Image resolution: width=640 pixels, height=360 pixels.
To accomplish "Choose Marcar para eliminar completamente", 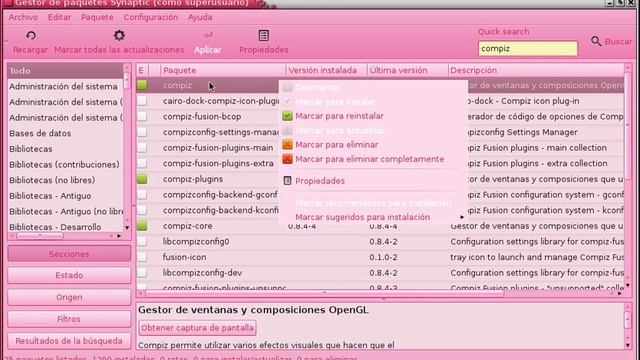I will click(x=369, y=159).
